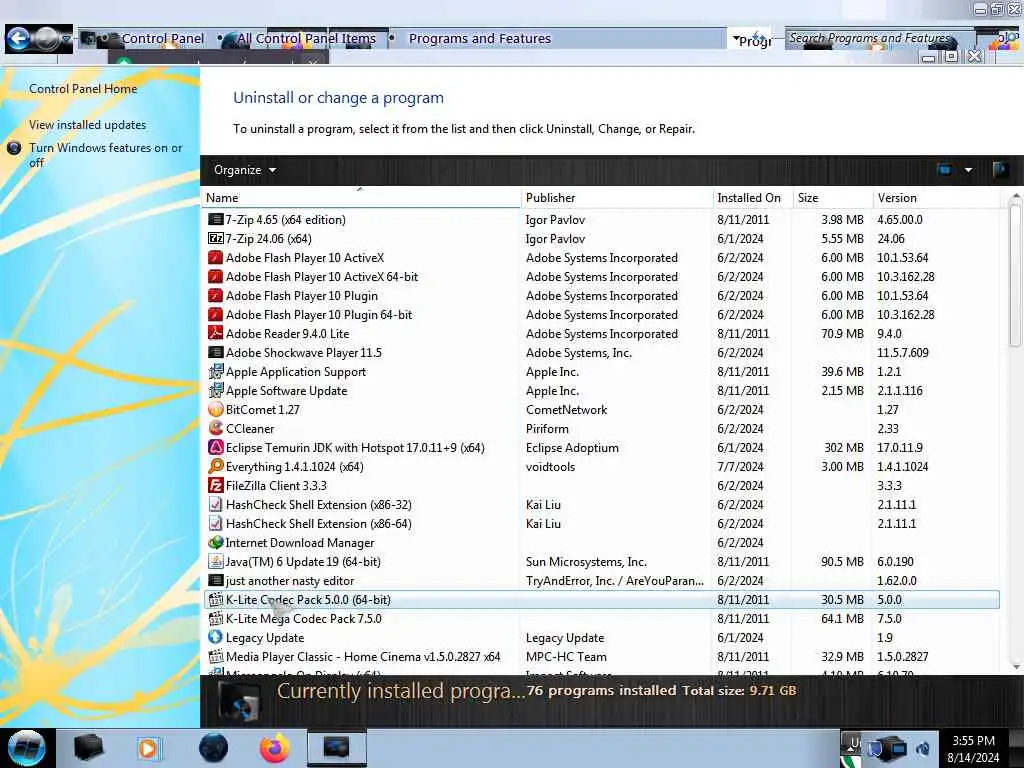Open the Control Panel Home link
1024x768 pixels.
(83, 88)
